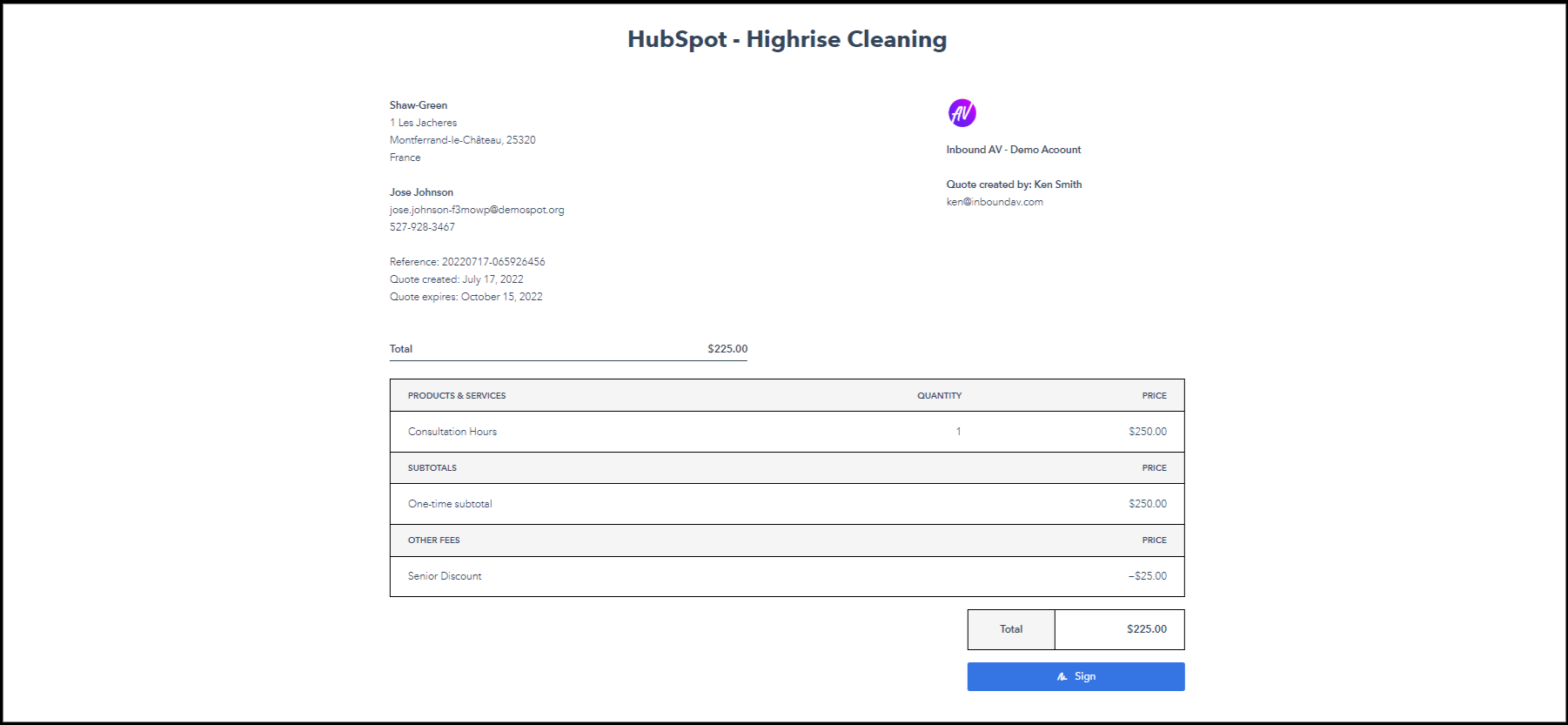Viewport: 1568px width, 725px height.
Task: Click the Consultation Hours line item
Action: click(x=452, y=432)
